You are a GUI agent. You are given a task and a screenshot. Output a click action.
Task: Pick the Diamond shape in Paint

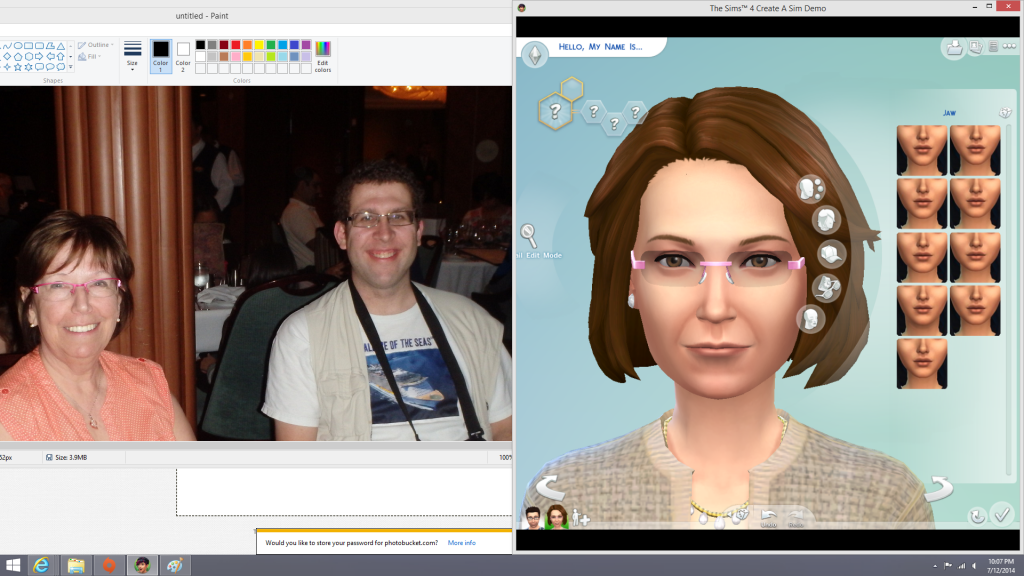point(7,56)
